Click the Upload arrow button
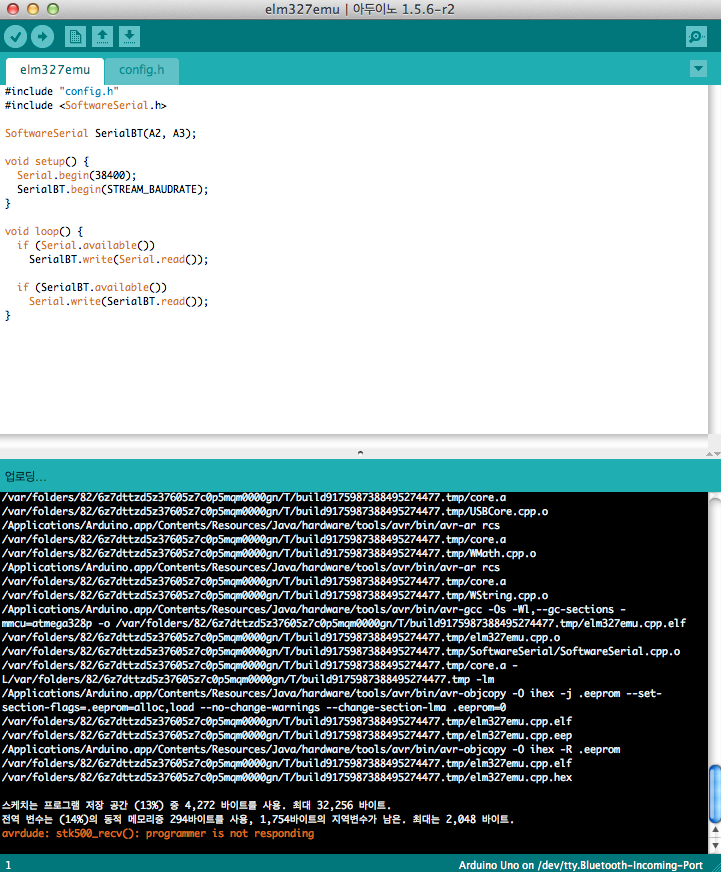The height and width of the screenshot is (872, 721). [x=42, y=37]
